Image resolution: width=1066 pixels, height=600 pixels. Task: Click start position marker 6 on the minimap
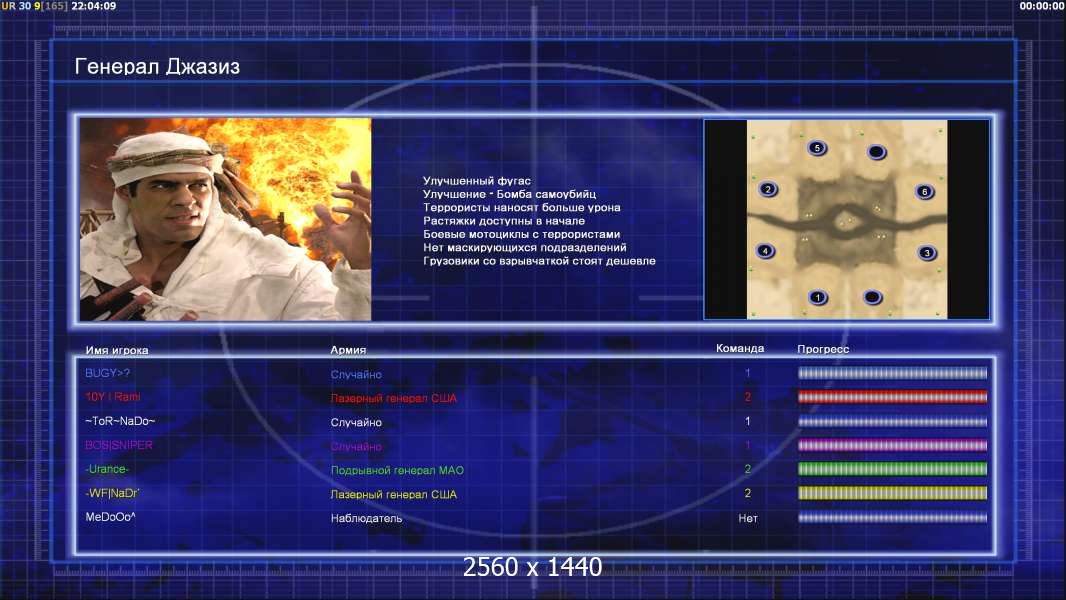pyautogui.click(x=924, y=191)
